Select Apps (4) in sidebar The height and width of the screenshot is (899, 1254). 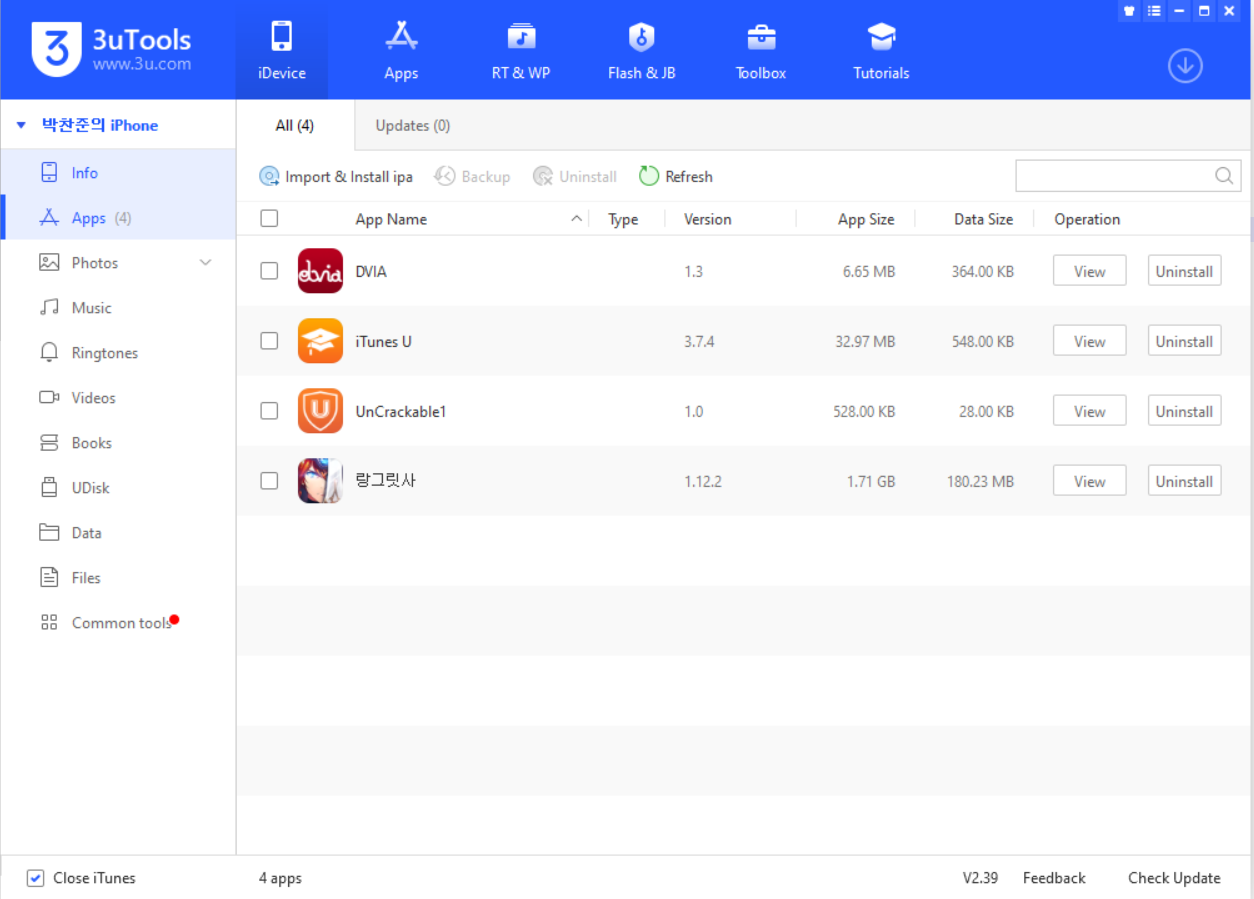click(118, 218)
